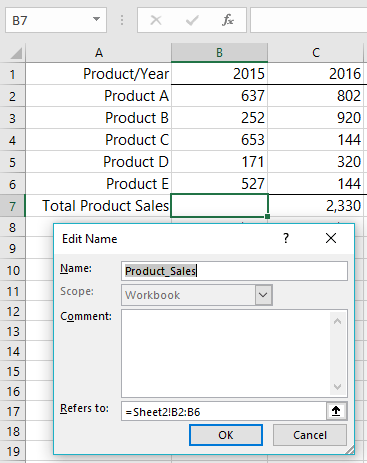Click the Edit Name help question mark

[286, 238]
